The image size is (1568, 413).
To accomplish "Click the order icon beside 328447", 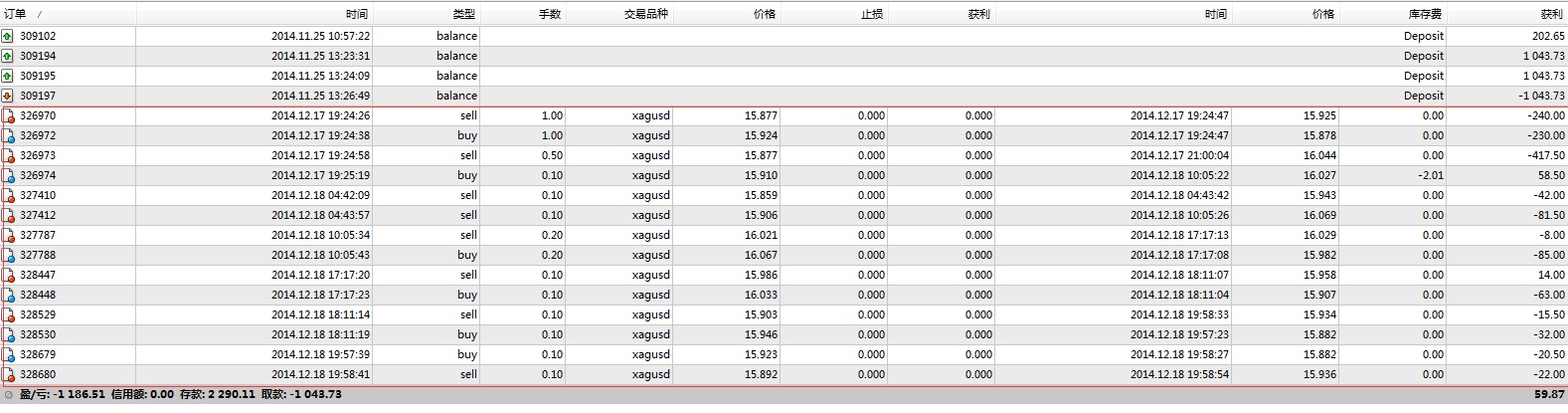I will [8, 275].
